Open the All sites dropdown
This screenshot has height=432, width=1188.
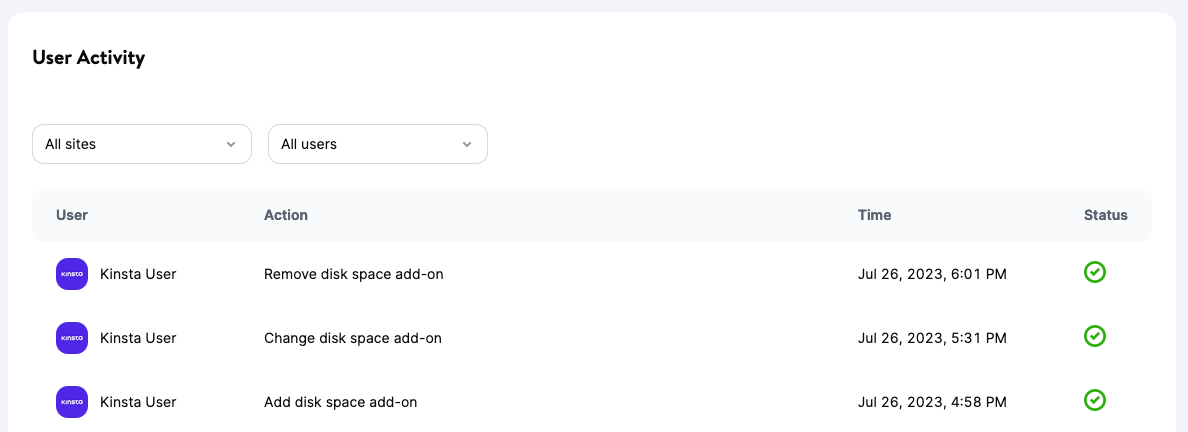(141, 144)
